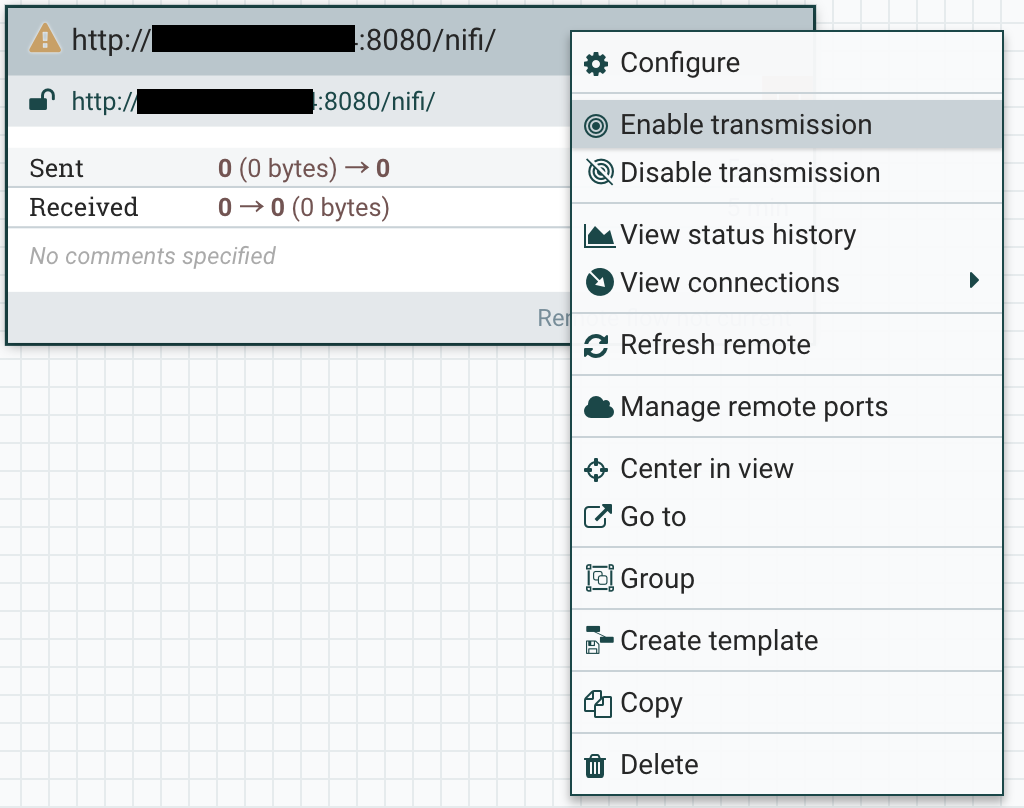Open Manage remote ports
1024x808 pixels.
tap(787, 406)
